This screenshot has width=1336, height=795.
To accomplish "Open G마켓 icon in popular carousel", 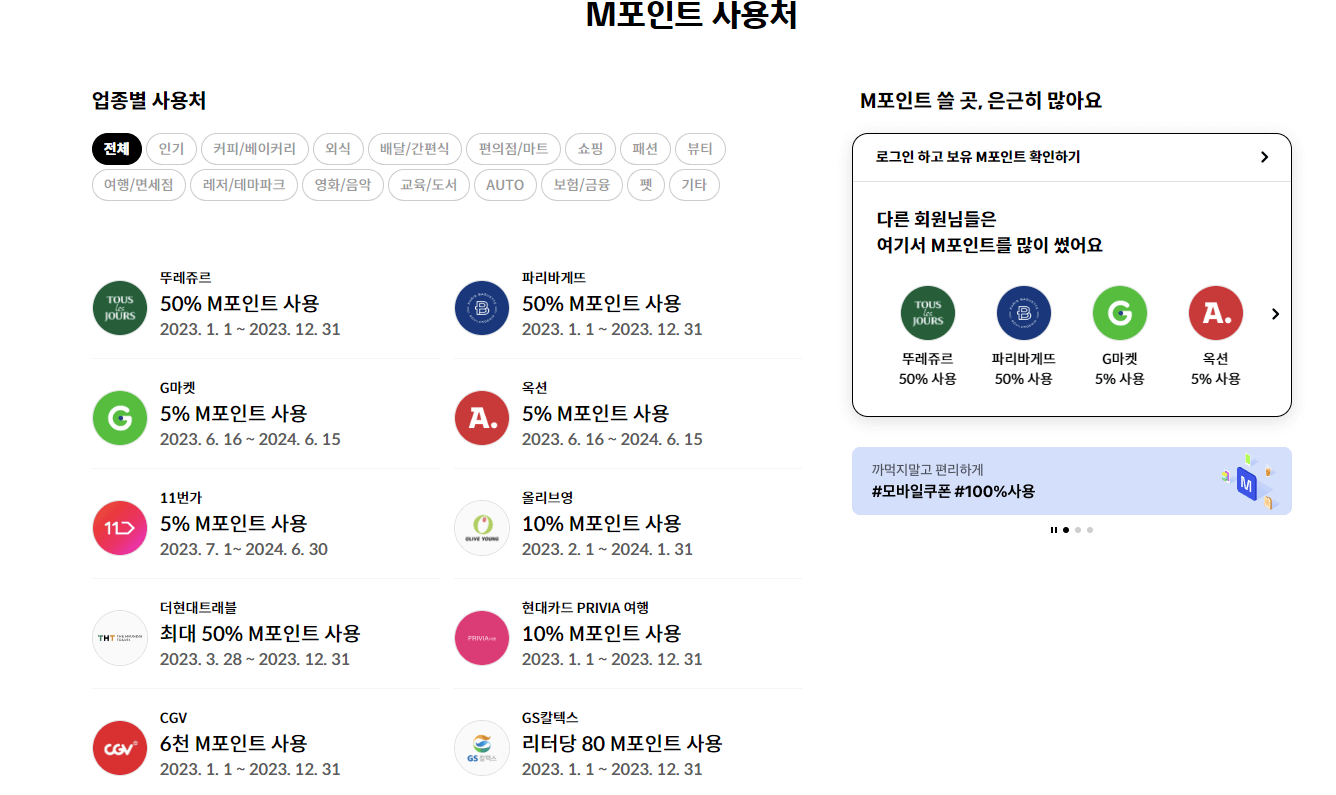I will (x=1120, y=313).
